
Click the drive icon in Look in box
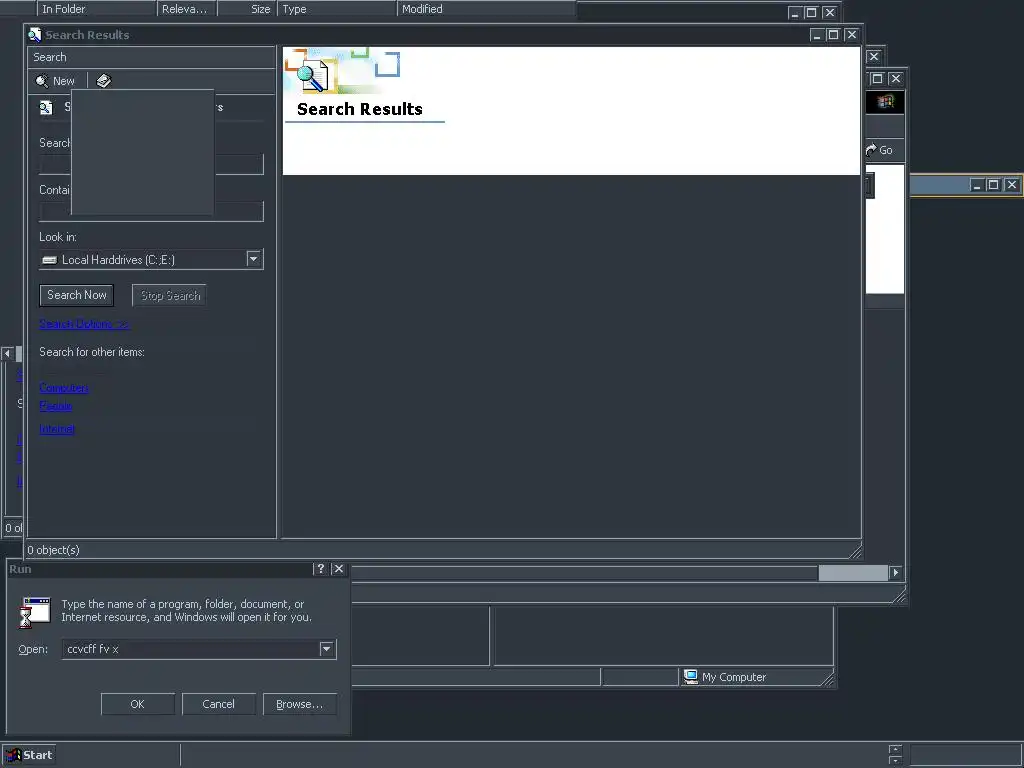pos(49,260)
